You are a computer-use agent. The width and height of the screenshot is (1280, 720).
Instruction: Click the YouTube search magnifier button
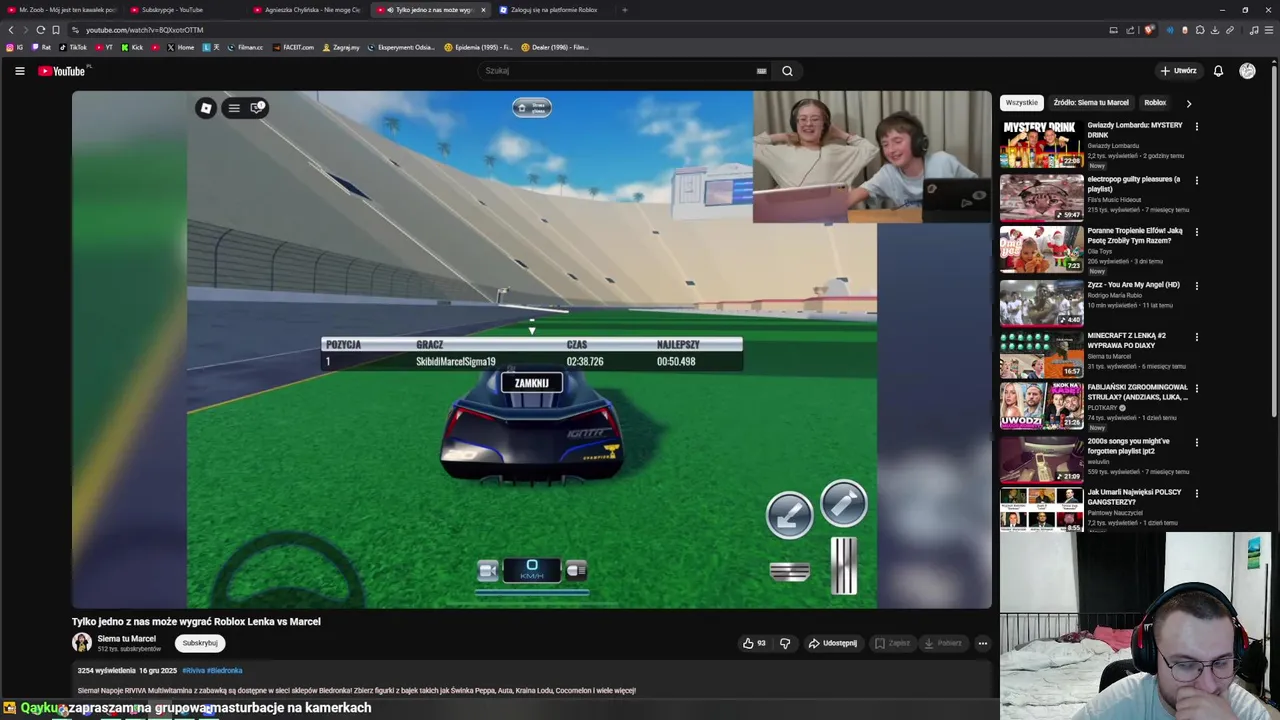tap(787, 71)
